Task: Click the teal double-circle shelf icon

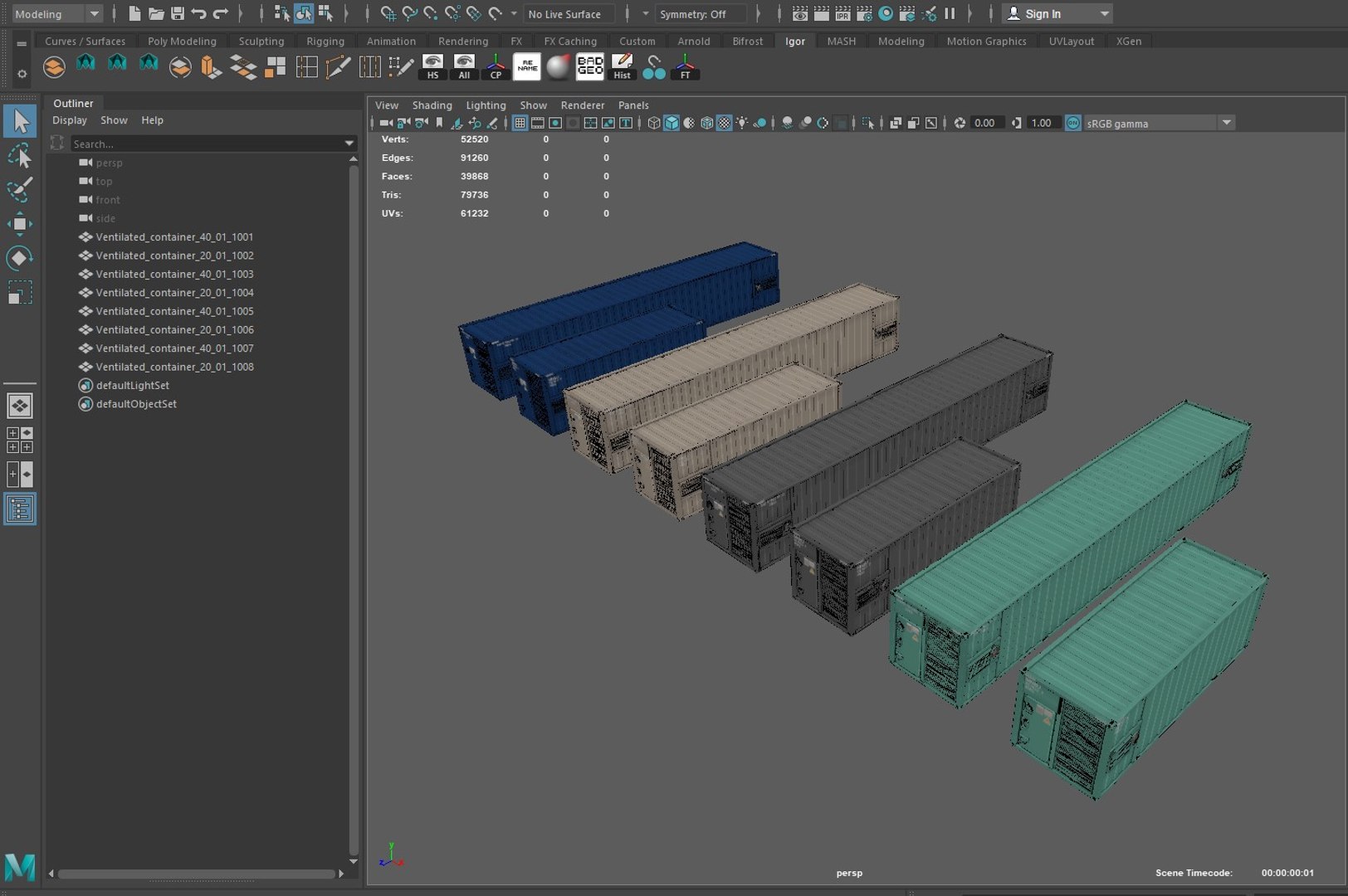Action: (653, 66)
